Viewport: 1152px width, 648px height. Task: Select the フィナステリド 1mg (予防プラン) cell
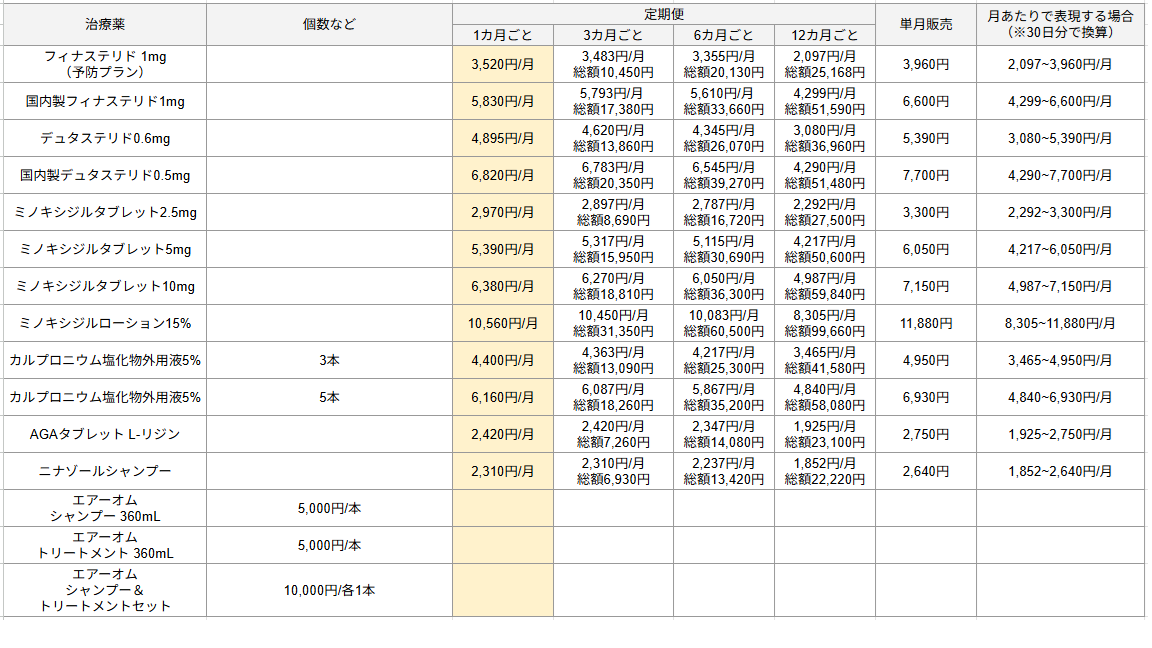105,65
